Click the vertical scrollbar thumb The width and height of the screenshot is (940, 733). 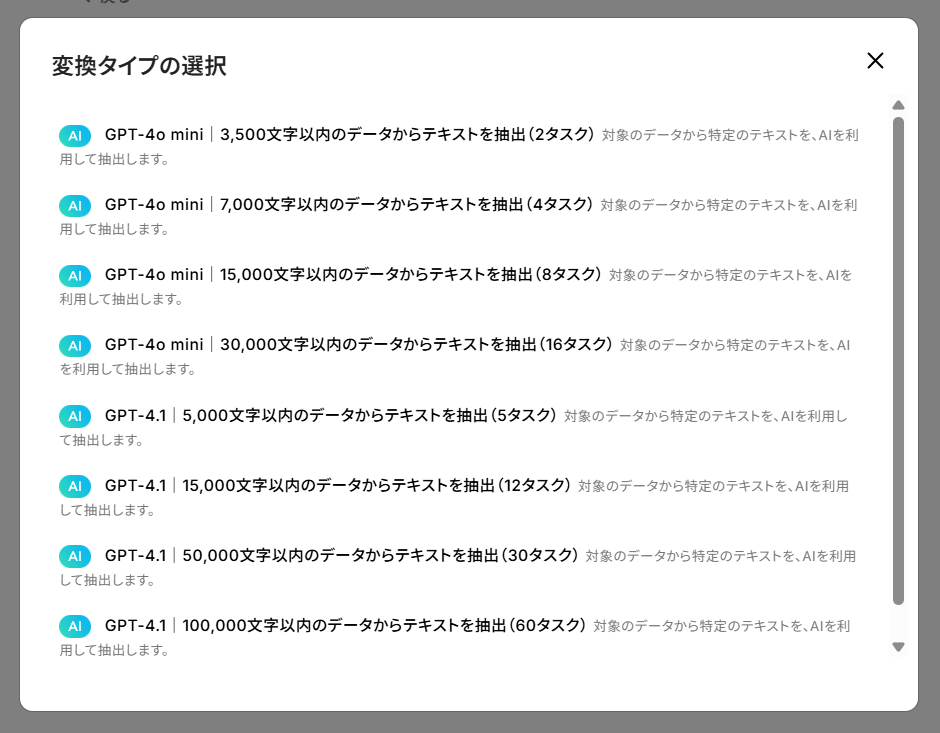tap(898, 361)
